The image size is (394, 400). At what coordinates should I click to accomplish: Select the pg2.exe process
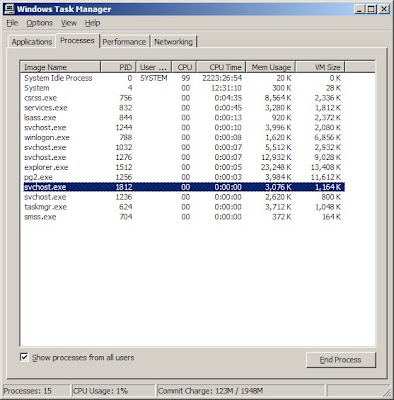(182, 177)
